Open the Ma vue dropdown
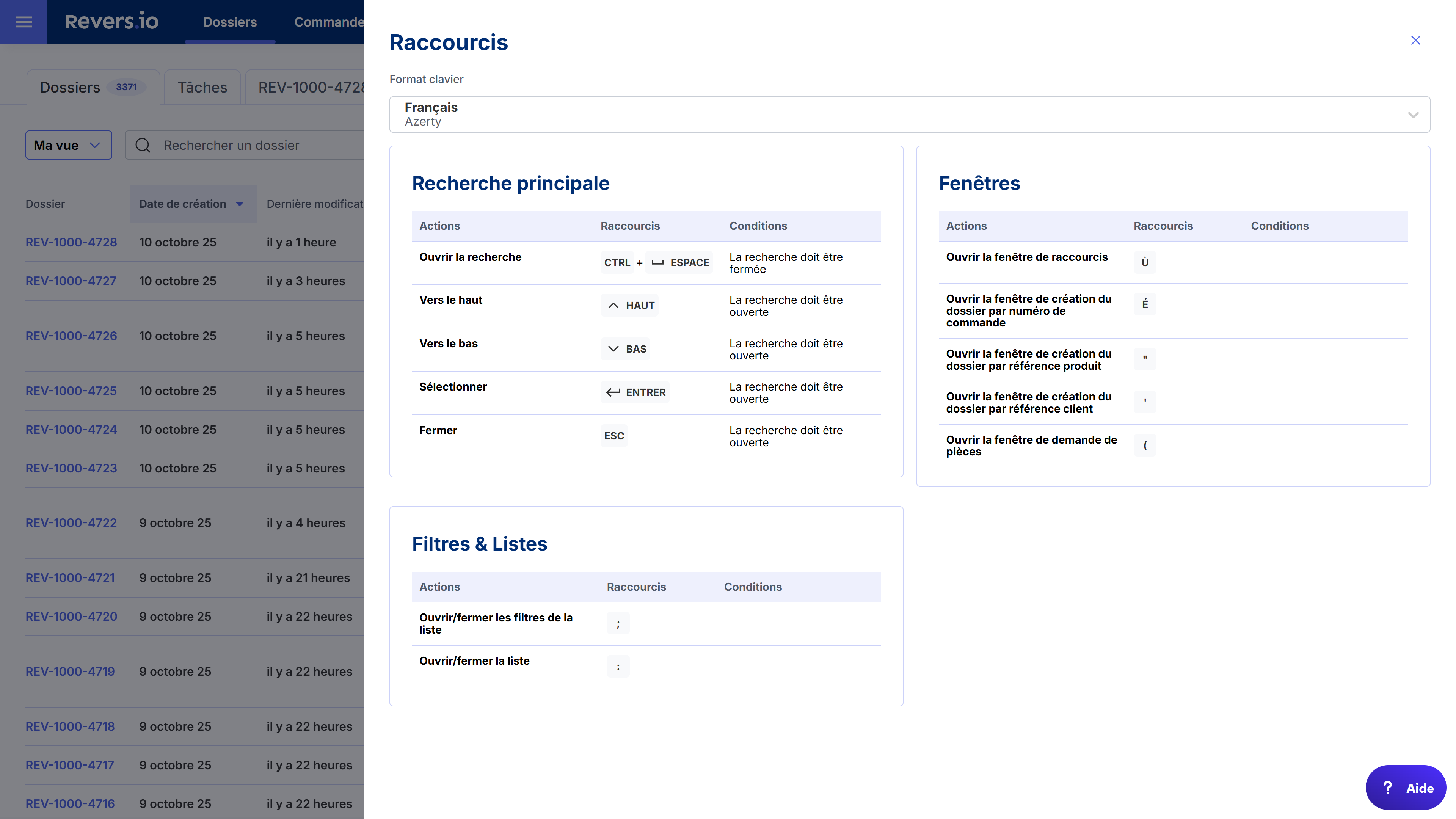 tap(68, 145)
